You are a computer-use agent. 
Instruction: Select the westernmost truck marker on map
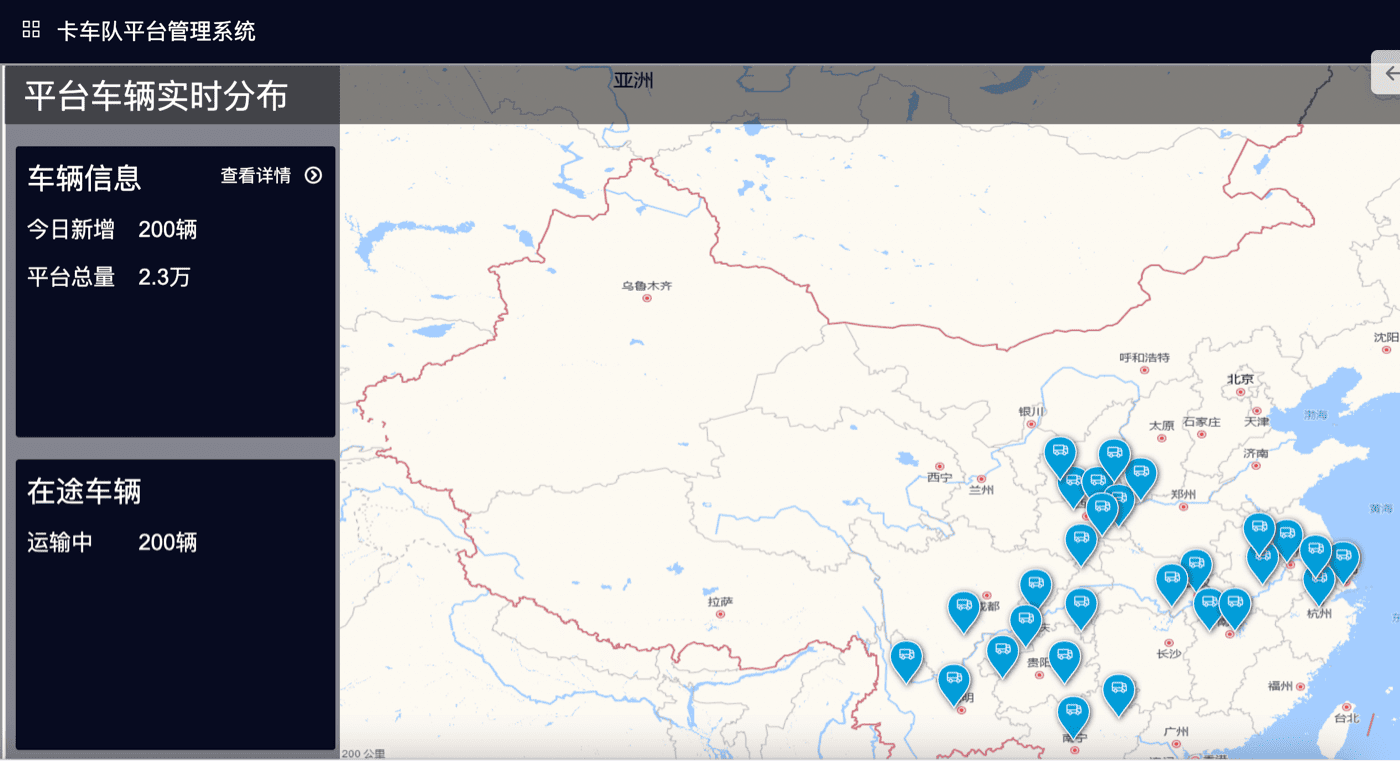point(906,658)
